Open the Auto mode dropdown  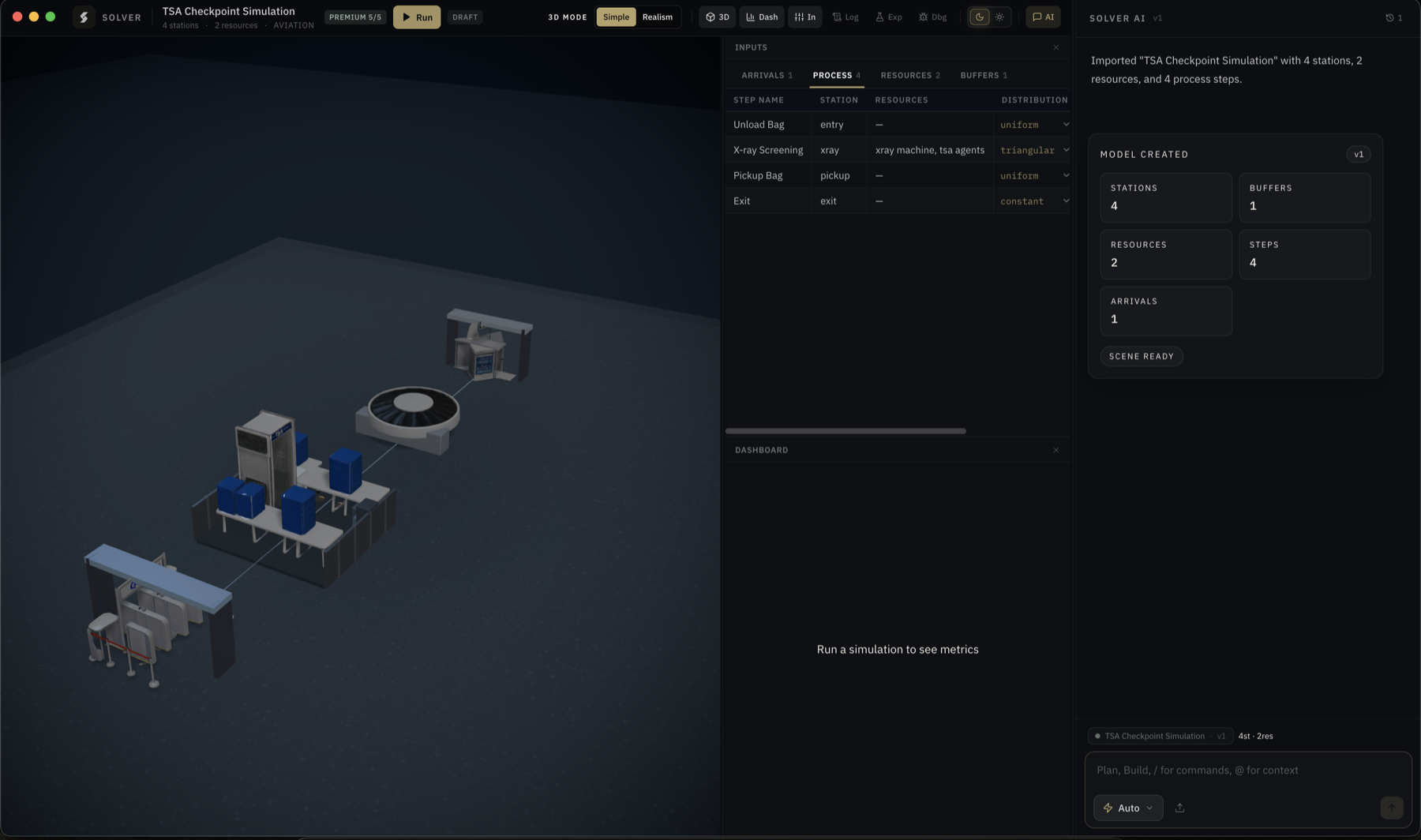point(1128,808)
